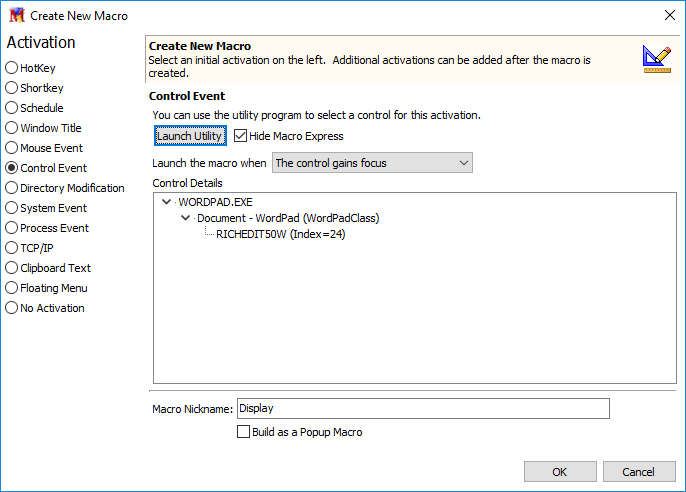Select the Clipboard Text activation option
Viewport: 686px width, 492px height.
click(x=48, y=268)
